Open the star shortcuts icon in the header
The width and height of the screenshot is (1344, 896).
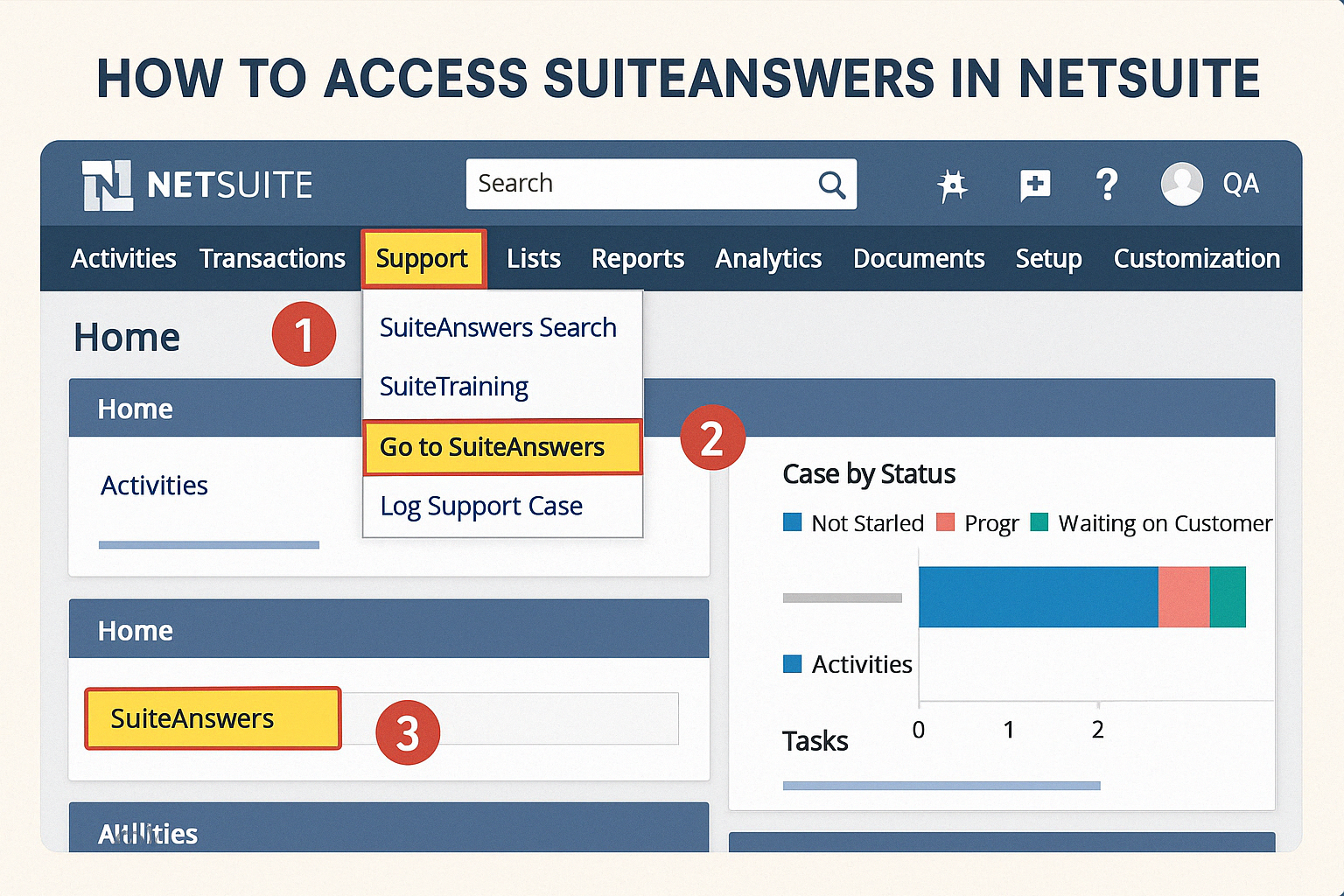952,185
